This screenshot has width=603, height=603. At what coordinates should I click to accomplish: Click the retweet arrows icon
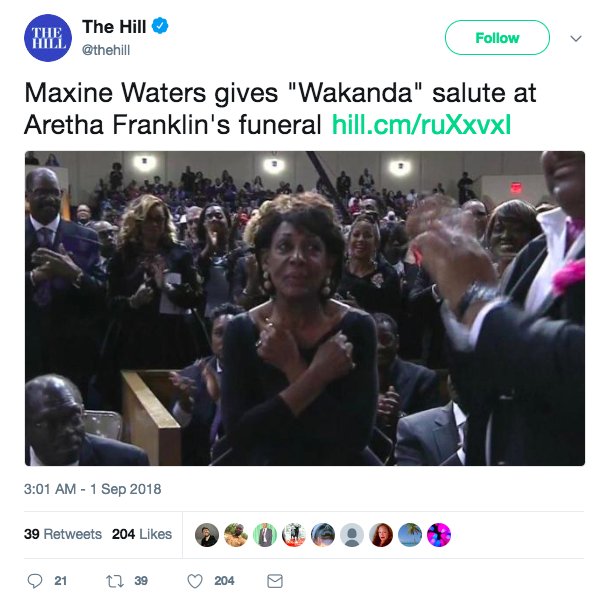tap(115, 581)
